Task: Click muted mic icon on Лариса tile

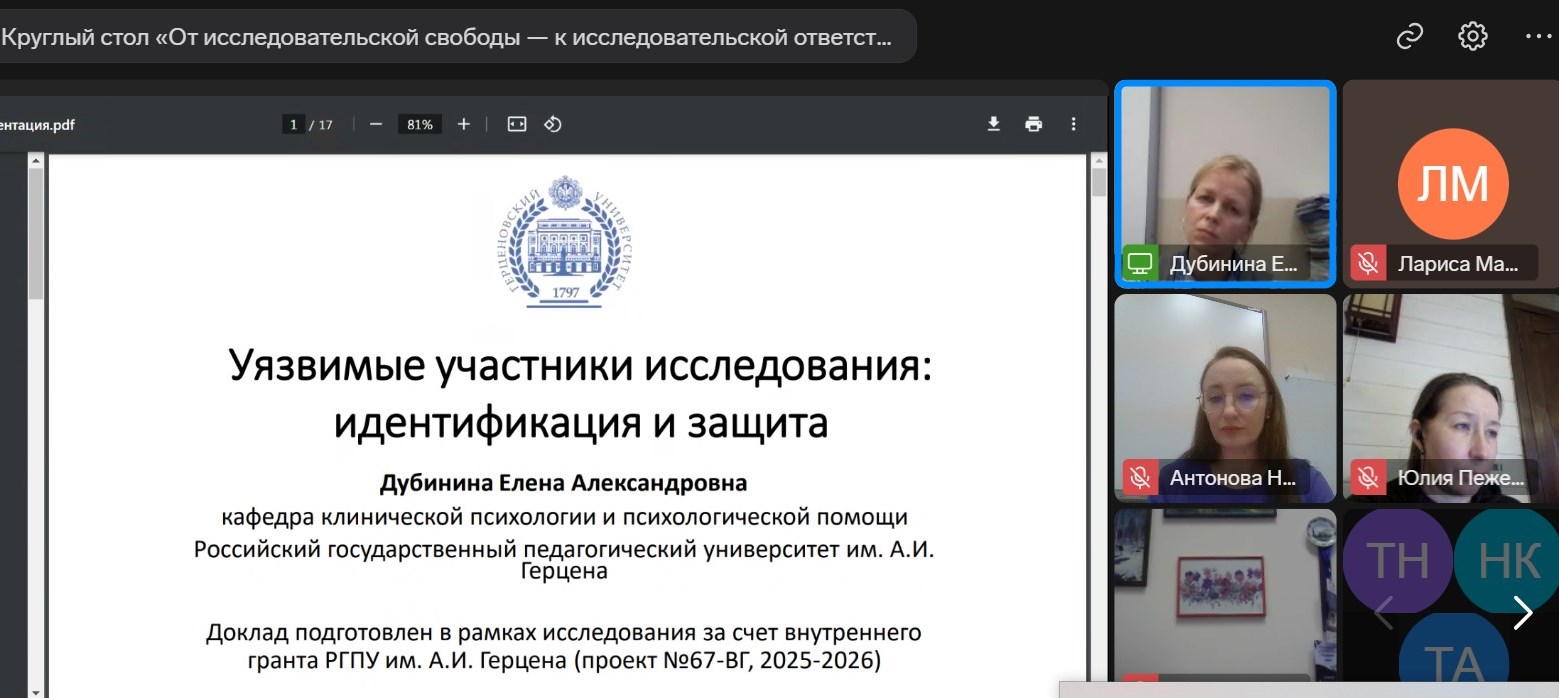Action: pos(1367,264)
